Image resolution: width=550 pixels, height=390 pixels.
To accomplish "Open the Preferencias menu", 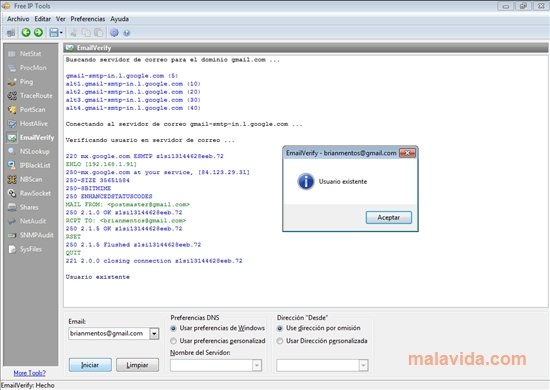I will pyautogui.click(x=88, y=19).
